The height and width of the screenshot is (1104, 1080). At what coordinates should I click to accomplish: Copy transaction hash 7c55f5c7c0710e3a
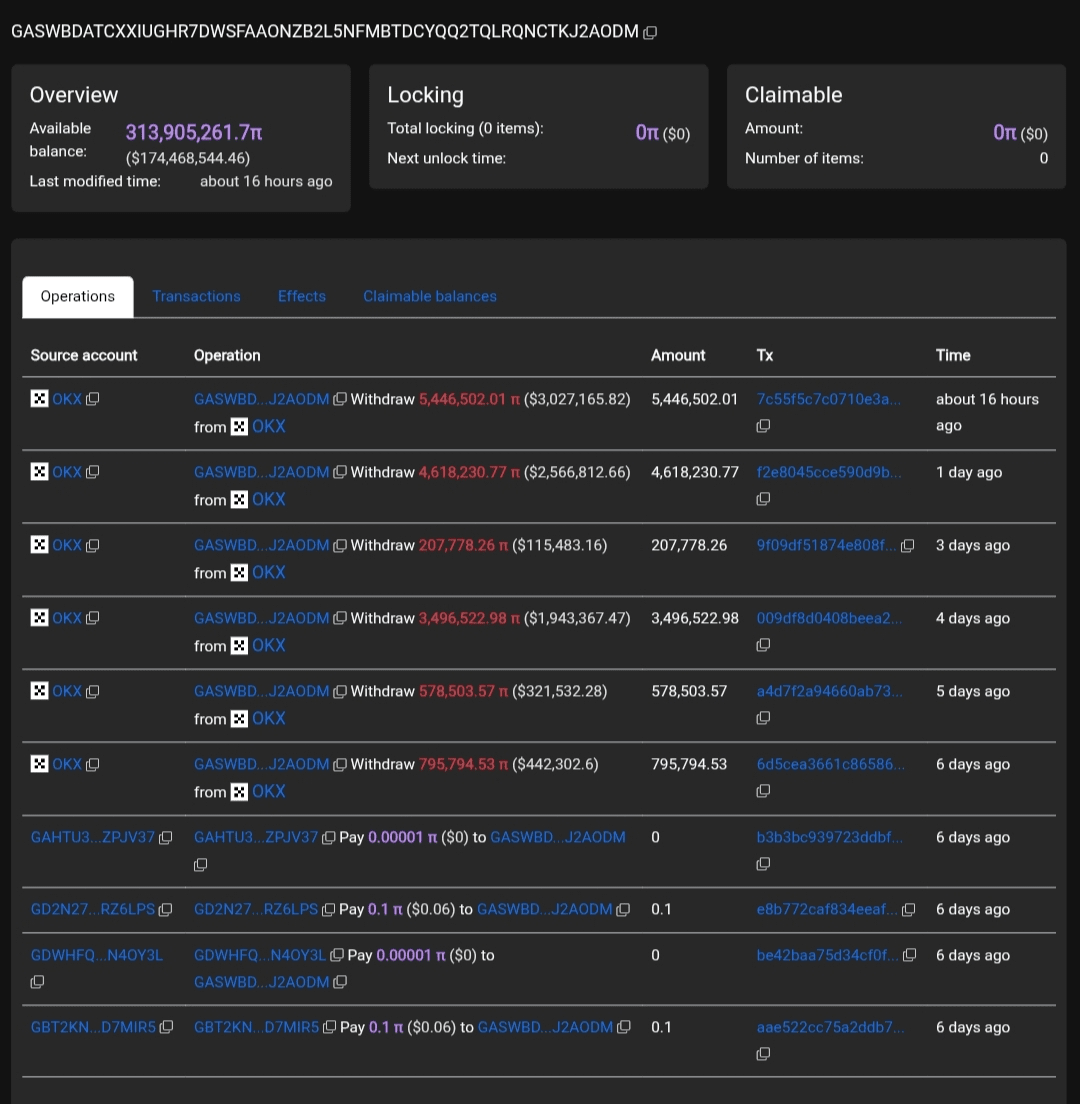click(x=763, y=426)
